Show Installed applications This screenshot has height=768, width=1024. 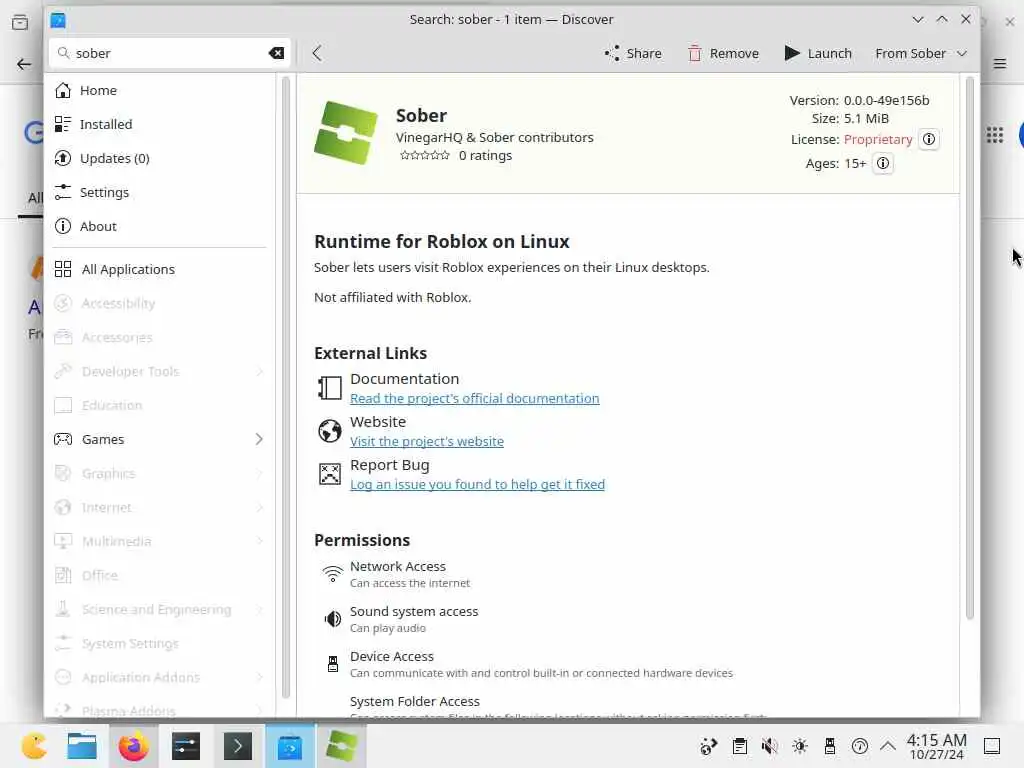click(x=159, y=124)
